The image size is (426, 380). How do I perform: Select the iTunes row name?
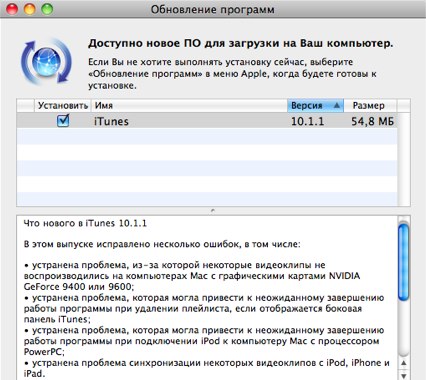[x=111, y=121]
